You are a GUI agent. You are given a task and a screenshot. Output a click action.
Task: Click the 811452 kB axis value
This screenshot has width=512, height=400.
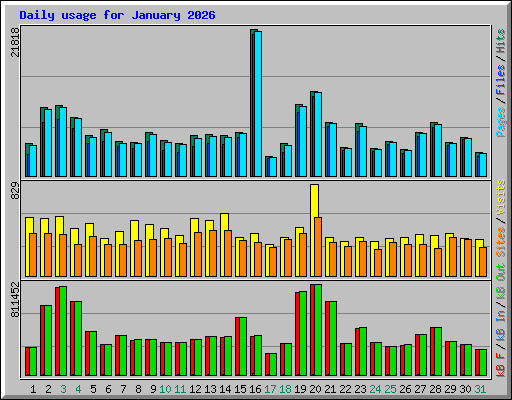tap(15, 299)
